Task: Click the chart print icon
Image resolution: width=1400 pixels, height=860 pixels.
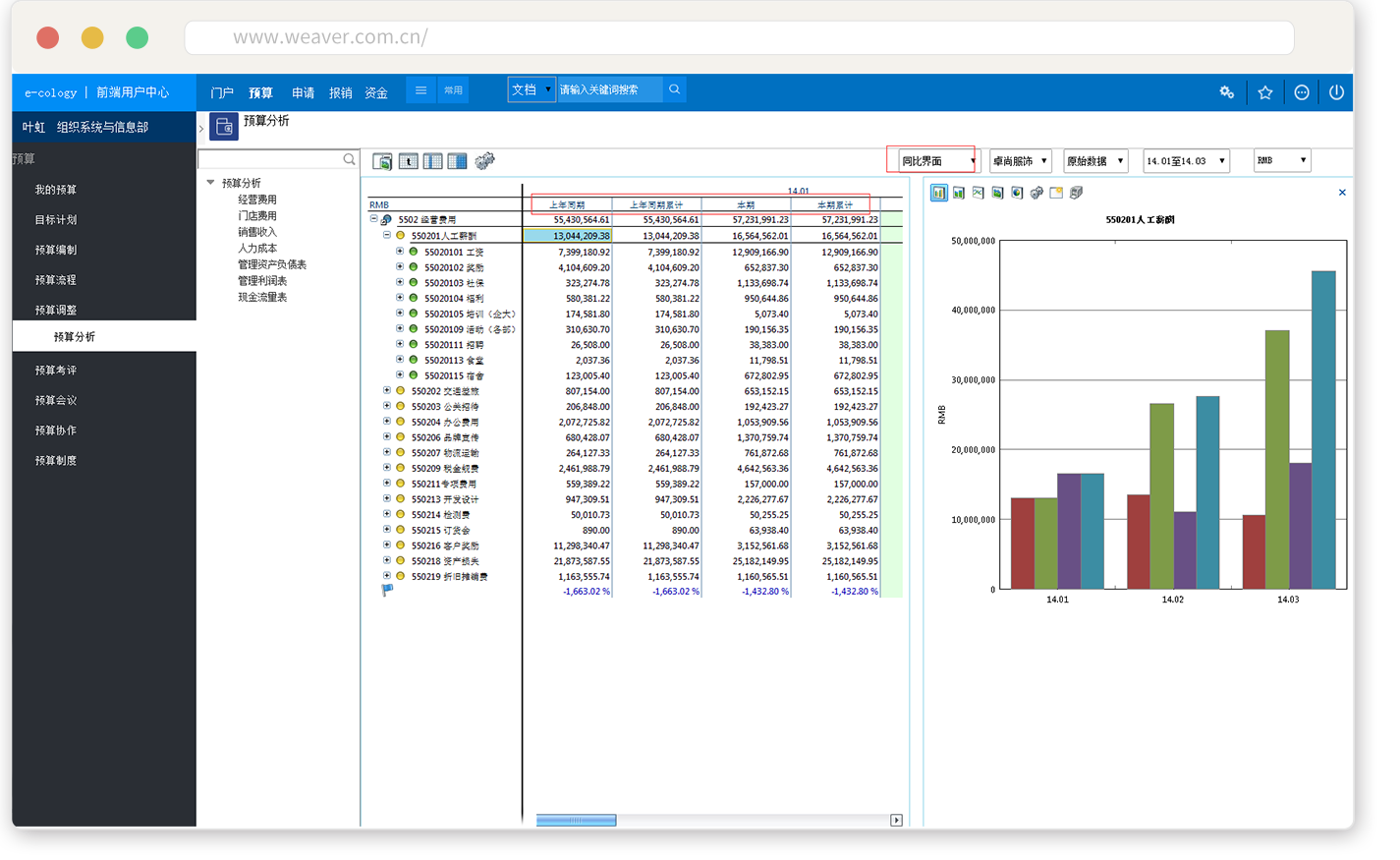Action: [x=1076, y=193]
